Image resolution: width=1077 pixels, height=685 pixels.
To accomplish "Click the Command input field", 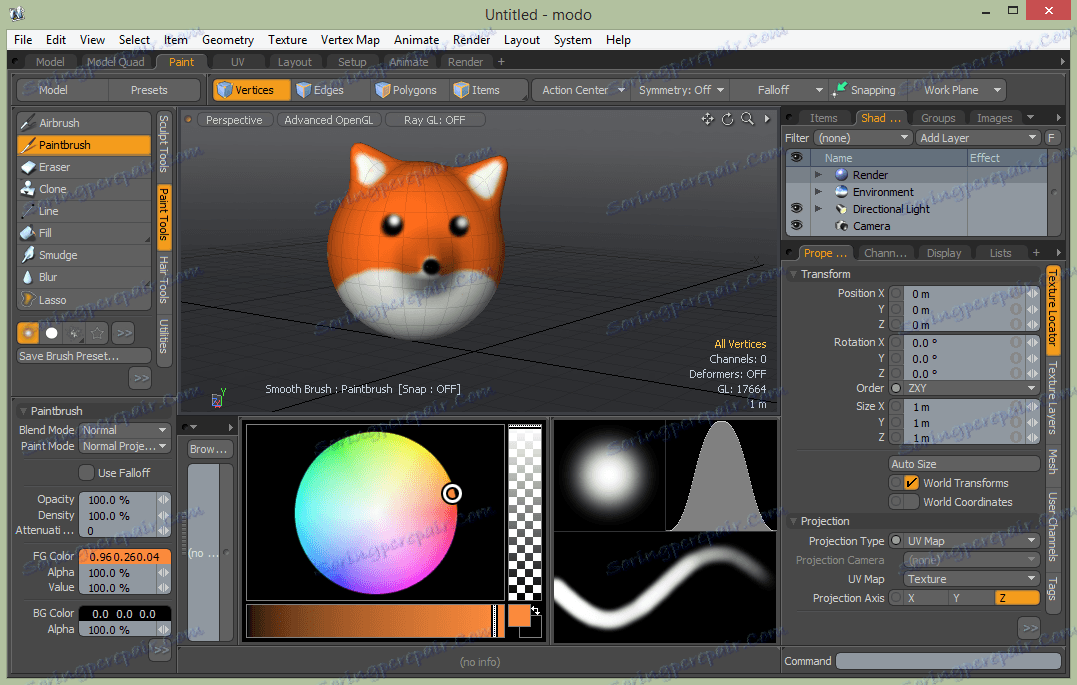I will click(947, 661).
